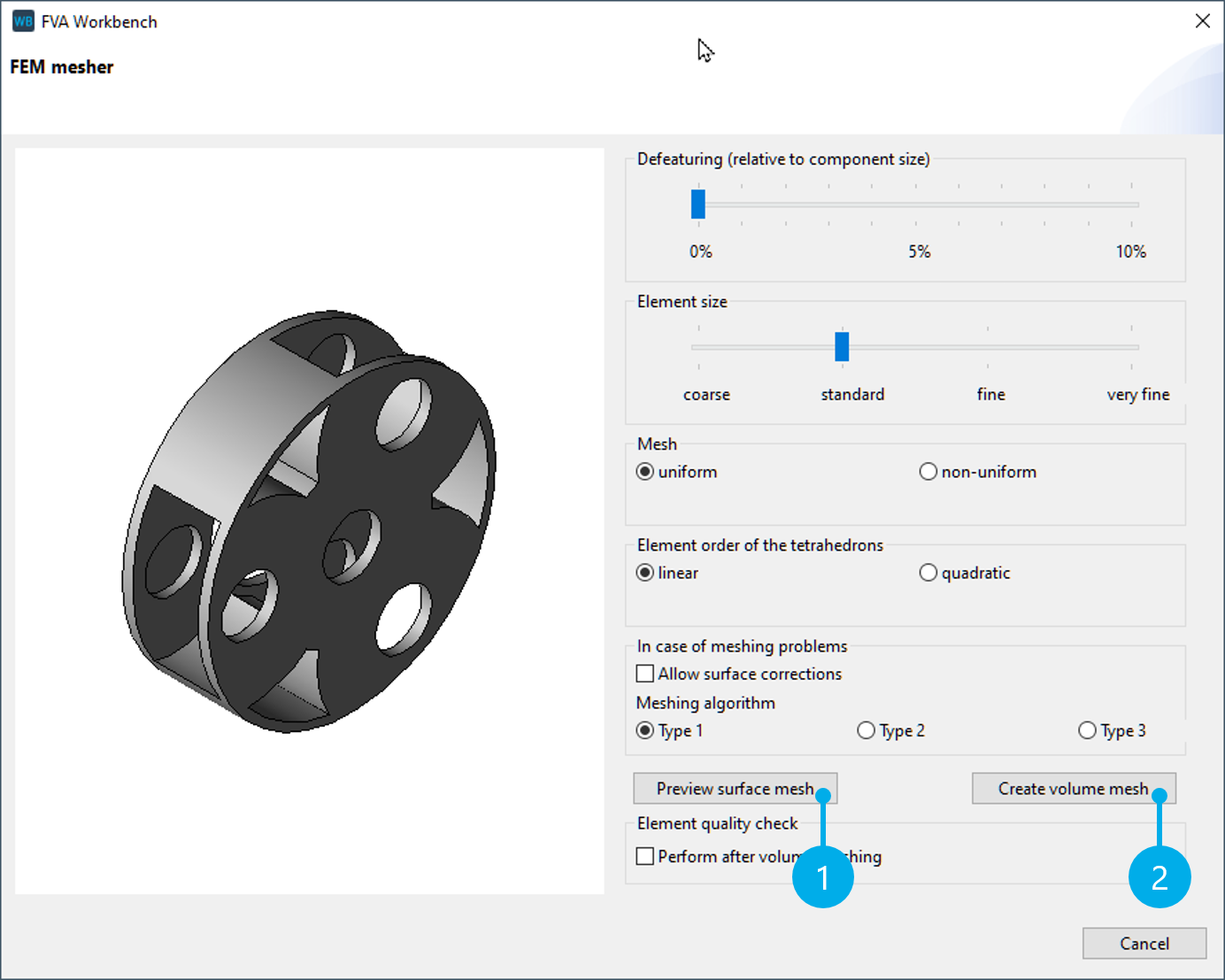Enable Allow surface corrections checkbox
The image size is (1225, 980).
(646, 674)
